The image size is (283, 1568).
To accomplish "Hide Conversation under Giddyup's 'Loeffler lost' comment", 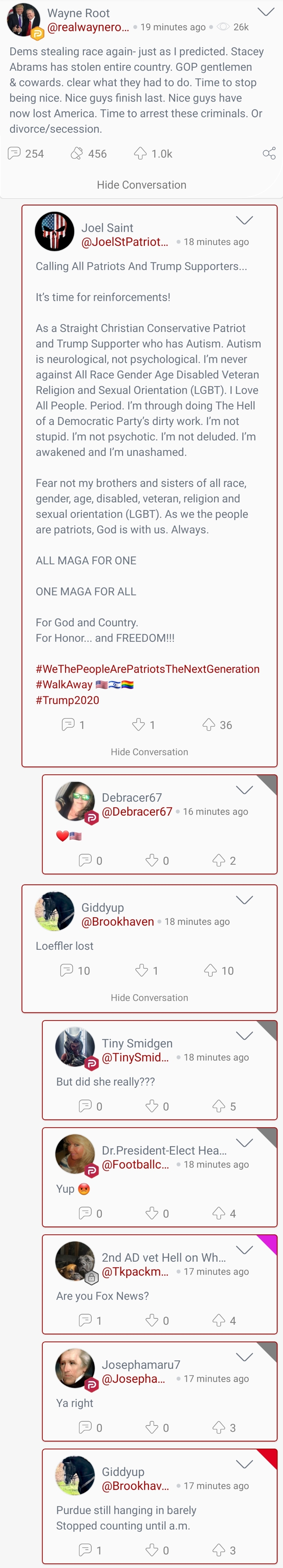I will point(149,998).
